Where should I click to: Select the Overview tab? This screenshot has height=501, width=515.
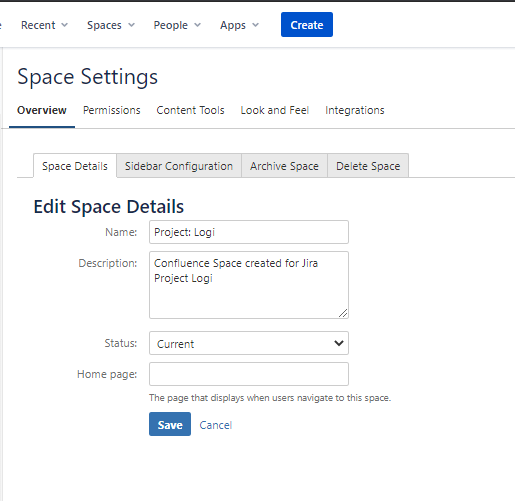[x=42, y=110]
